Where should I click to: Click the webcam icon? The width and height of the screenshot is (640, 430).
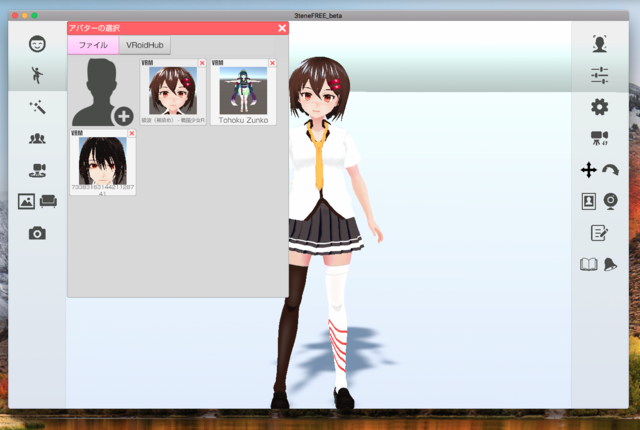point(611,201)
